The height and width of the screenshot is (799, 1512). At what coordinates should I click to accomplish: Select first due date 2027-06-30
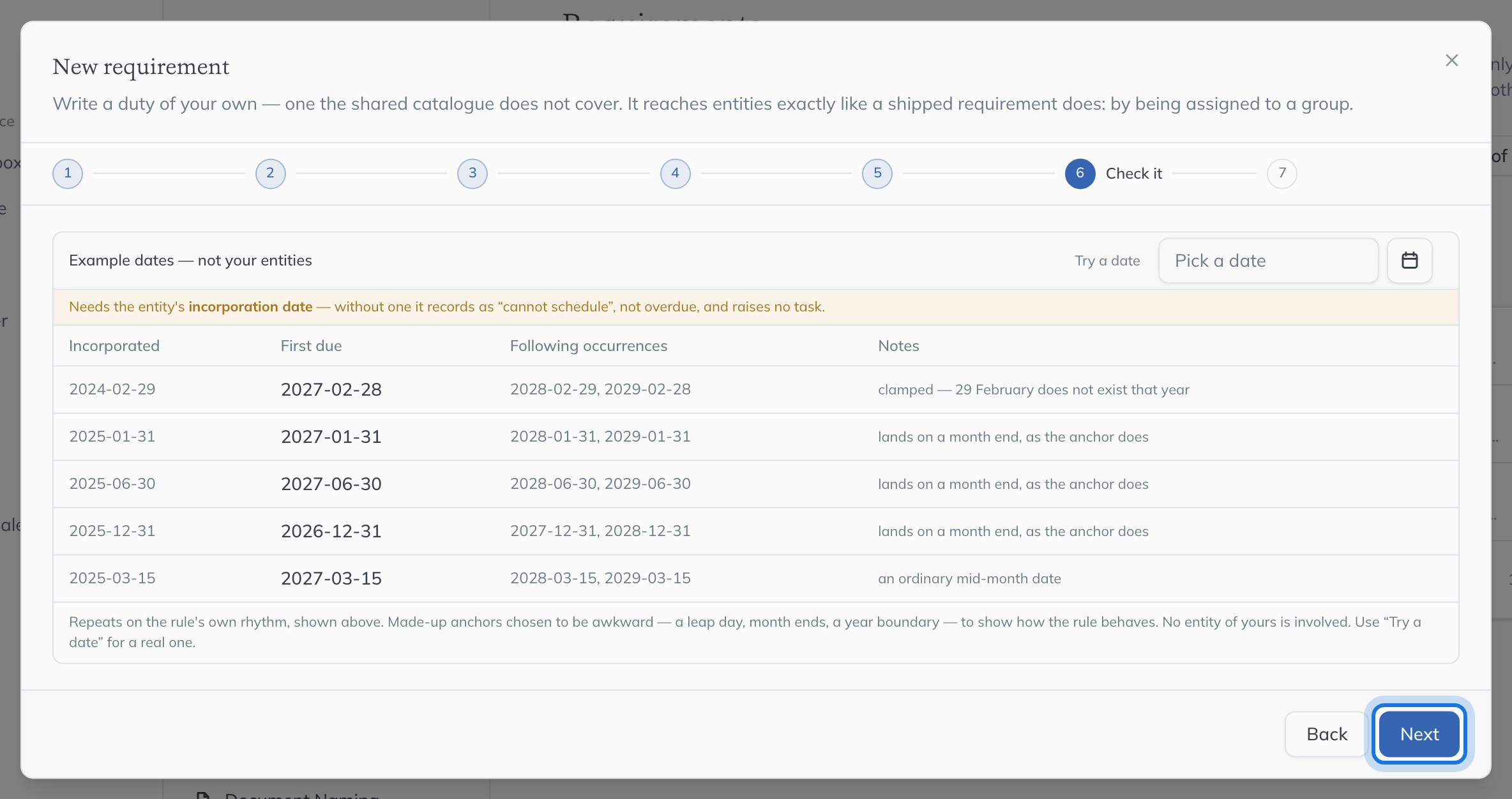pos(331,484)
